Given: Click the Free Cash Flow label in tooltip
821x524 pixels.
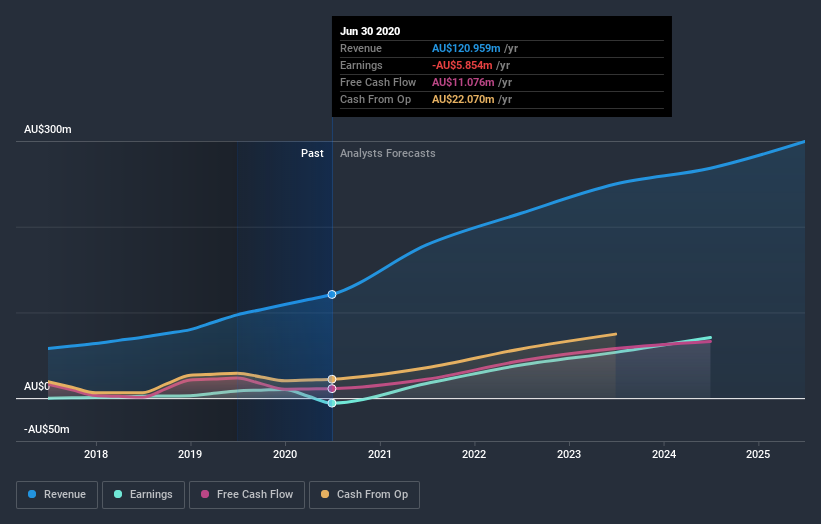Looking at the screenshot, I should pyautogui.click(x=378, y=82).
